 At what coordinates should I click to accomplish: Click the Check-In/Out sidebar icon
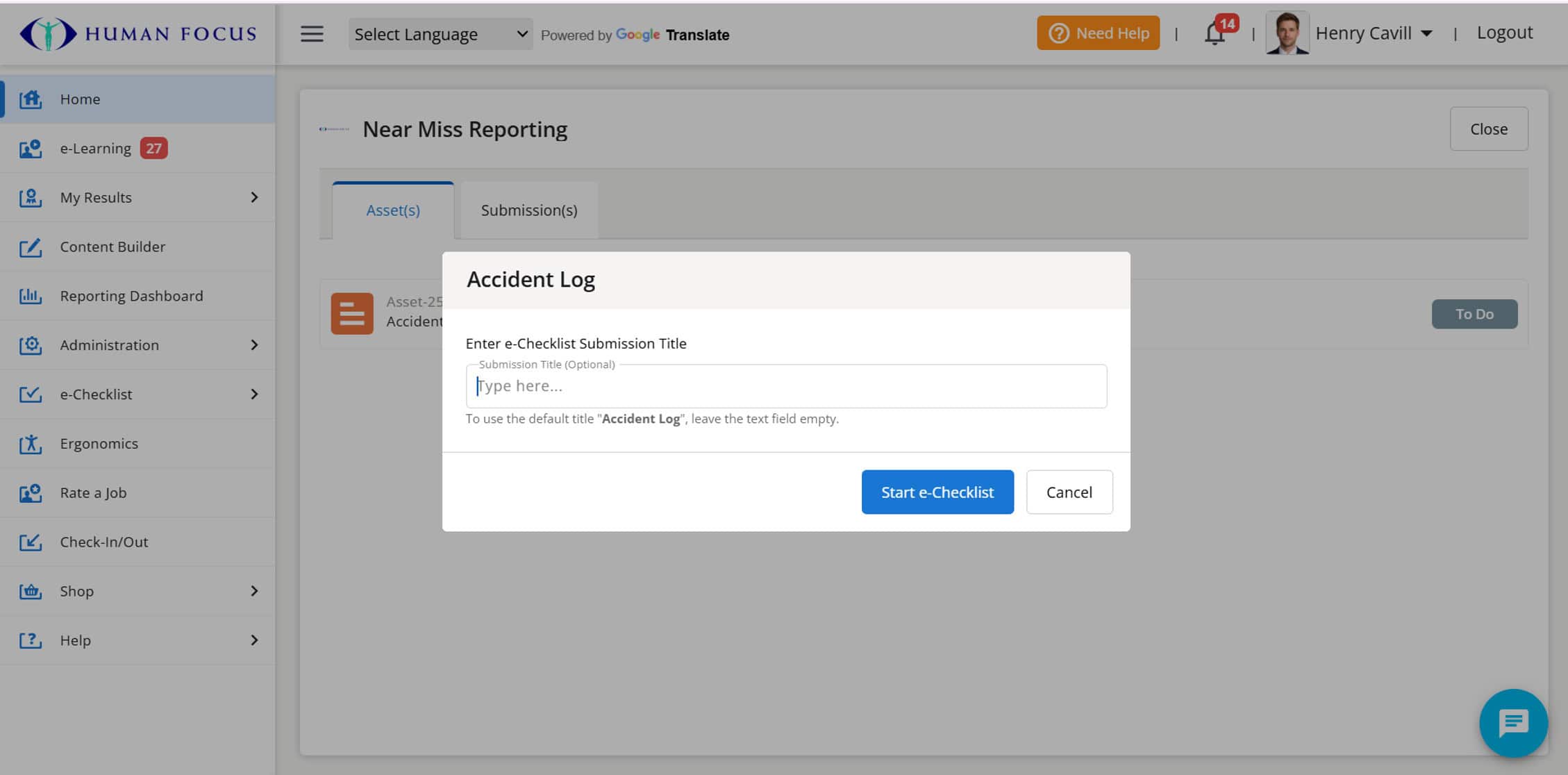(x=31, y=542)
